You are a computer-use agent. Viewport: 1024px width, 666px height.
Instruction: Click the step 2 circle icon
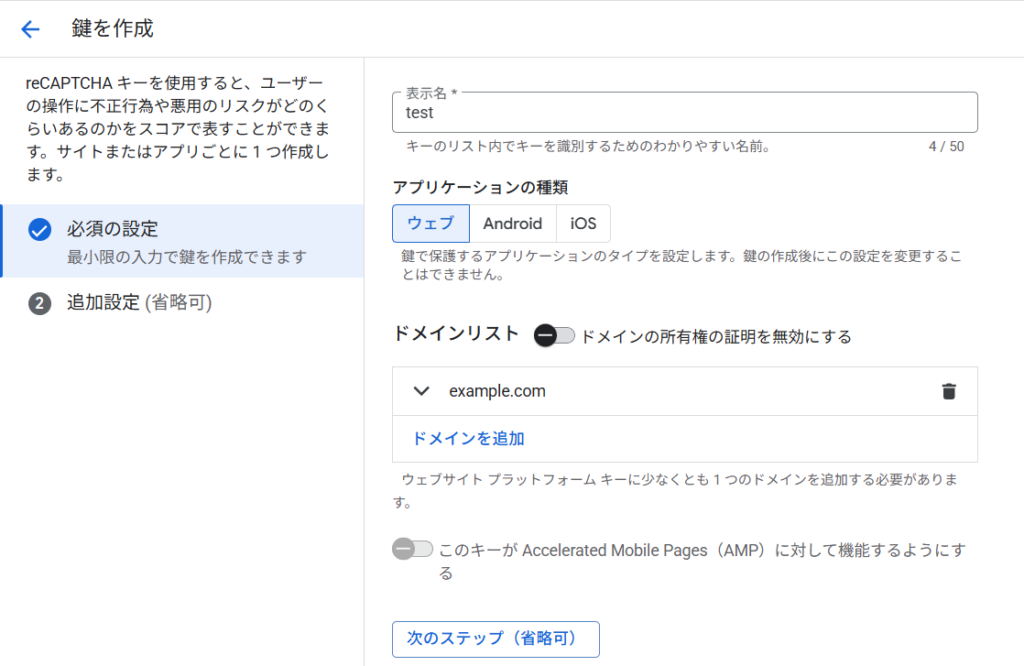pos(39,304)
